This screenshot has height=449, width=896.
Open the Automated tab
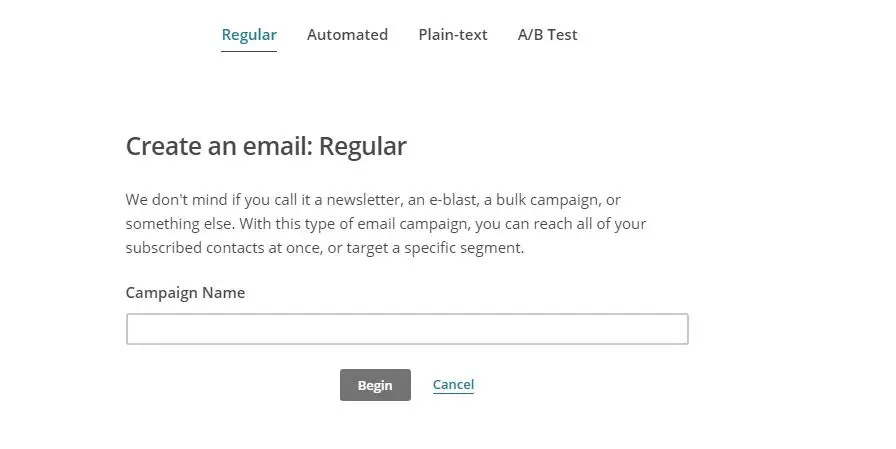pos(347,35)
